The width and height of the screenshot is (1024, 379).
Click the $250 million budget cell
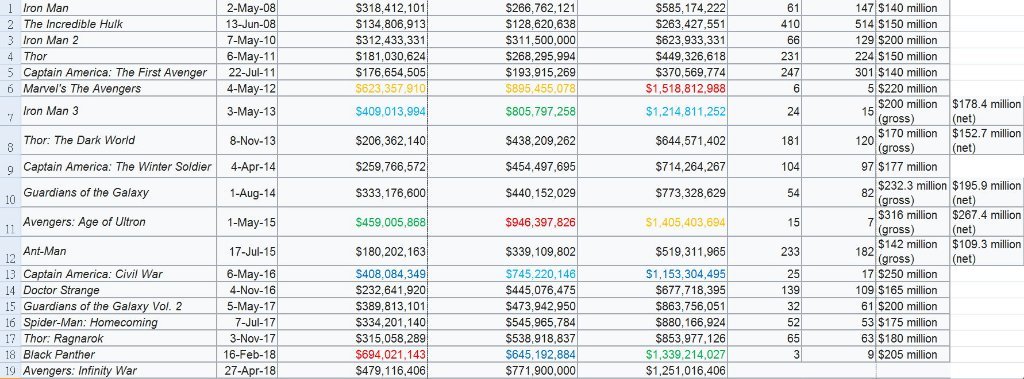pyautogui.click(x=914, y=274)
